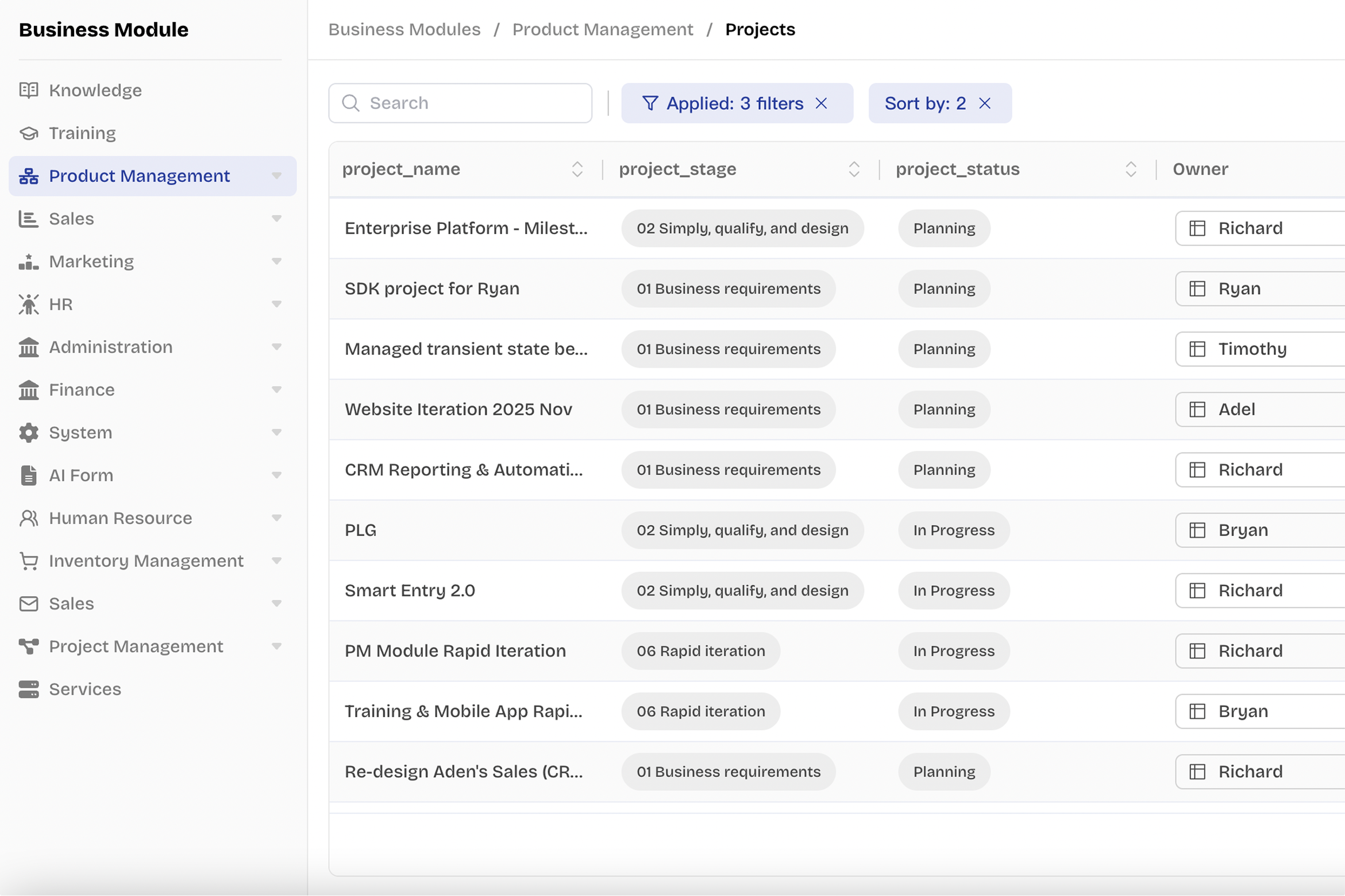Image resolution: width=1345 pixels, height=896 pixels.
Task: Click the Marketing podium icon in sidebar
Action: tap(28, 261)
